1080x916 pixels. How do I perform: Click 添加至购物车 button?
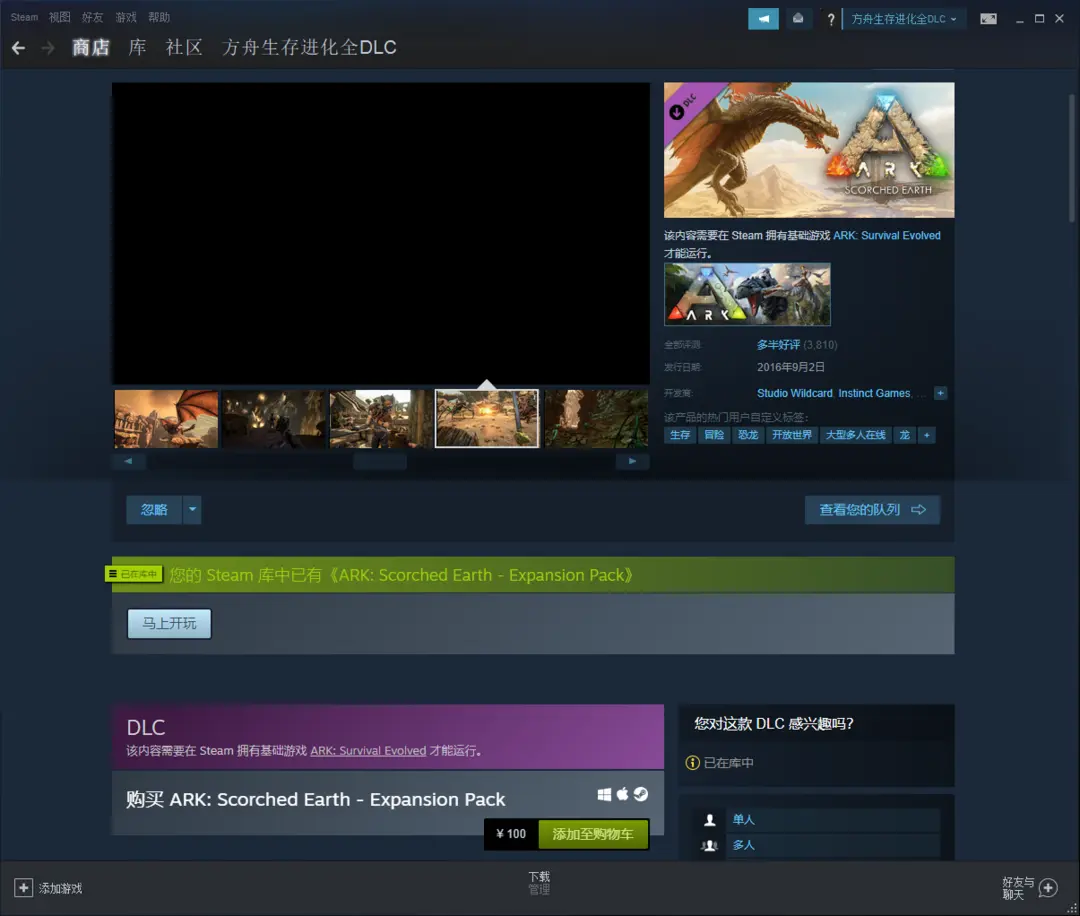(x=593, y=834)
